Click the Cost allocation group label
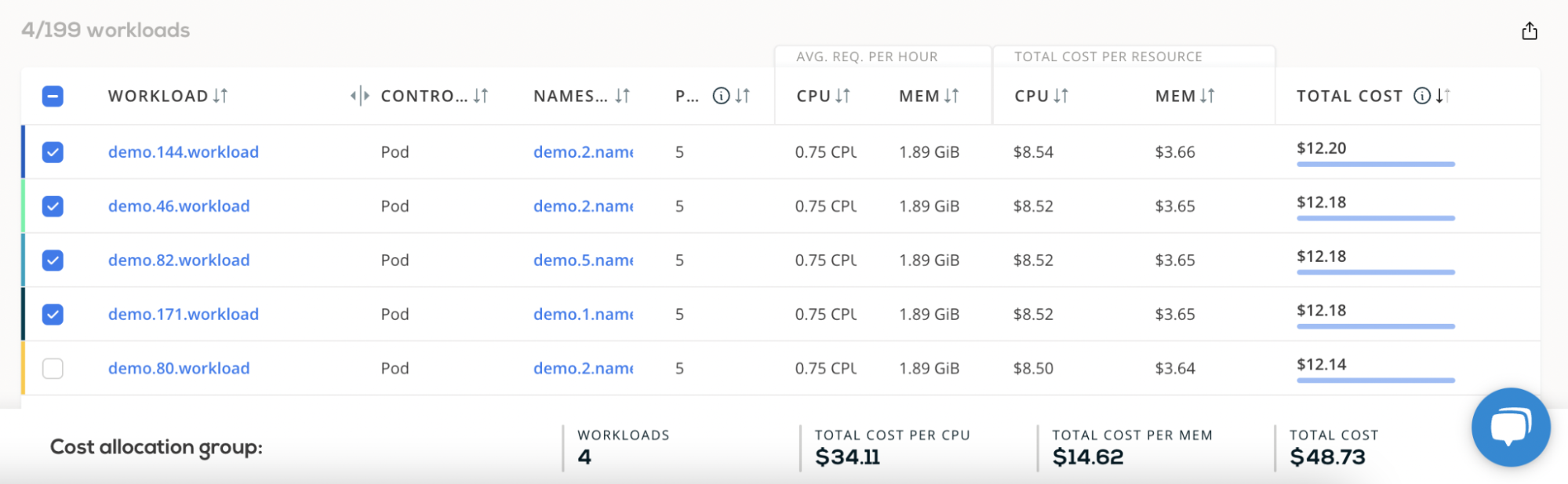The width and height of the screenshot is (1568, 484). (156, 447)
